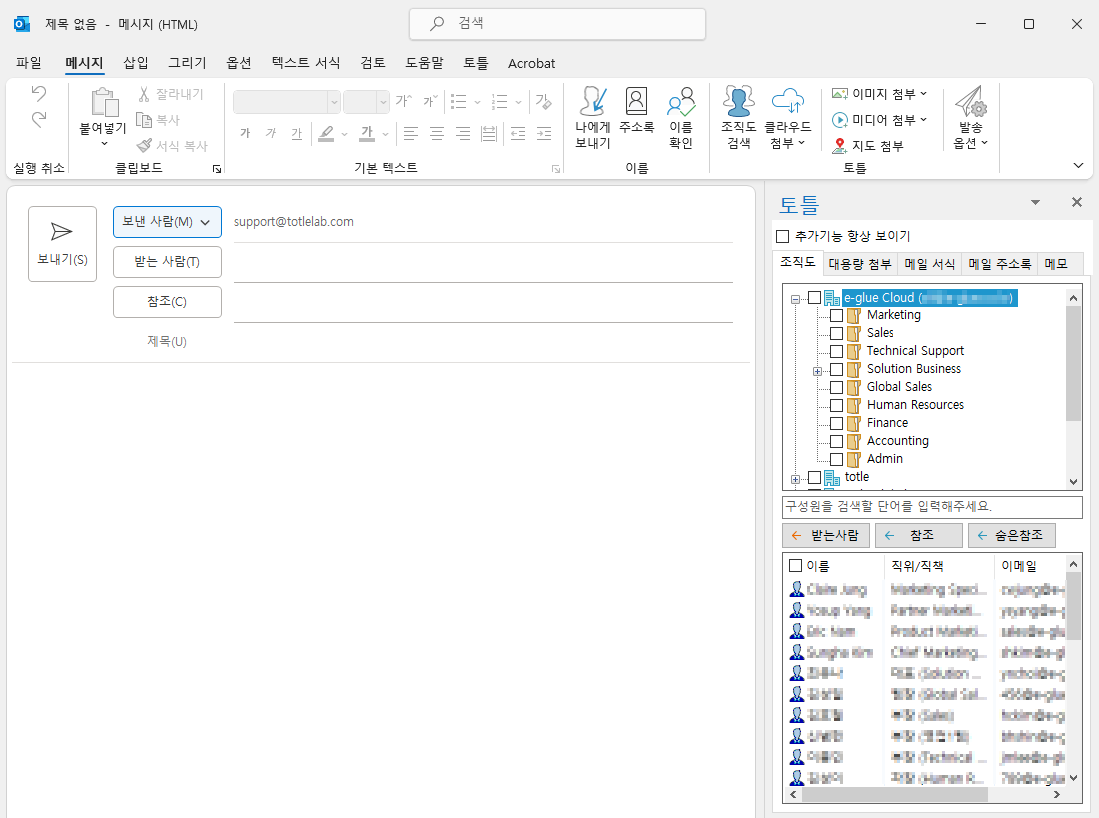Click the align left icon
This screenshot has height=818, width=1099.
pyautogui.click(x=411, y=133)
